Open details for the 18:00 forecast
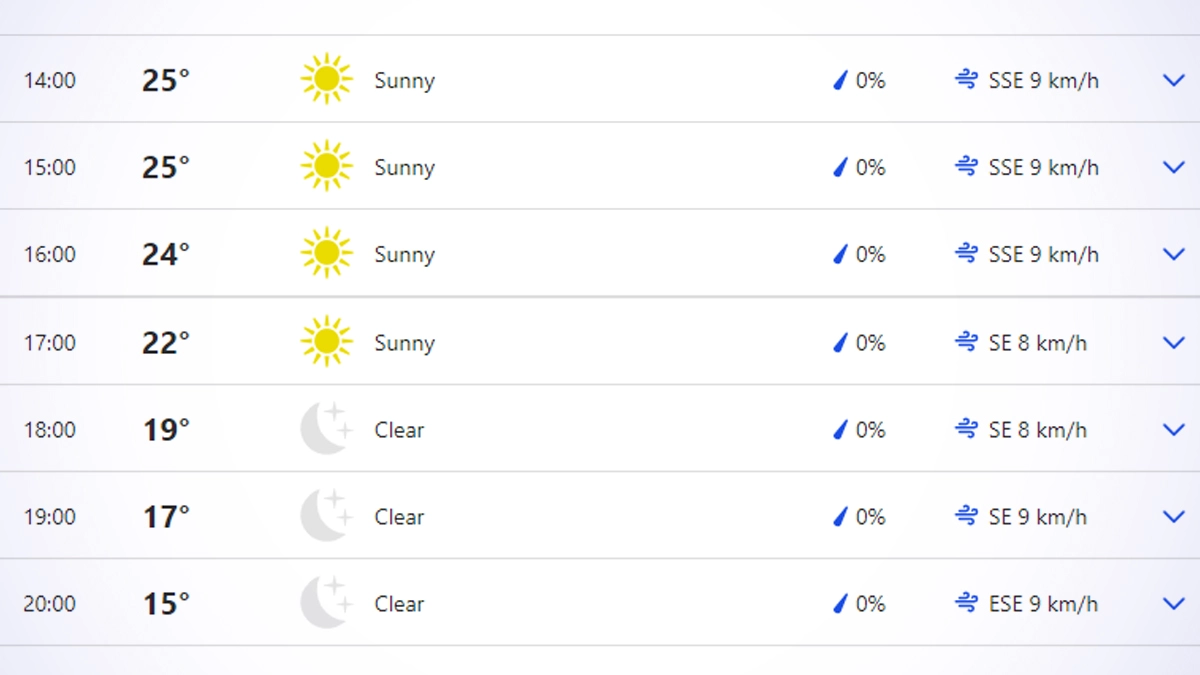Image resolution: width=1200 pixels, height=675 pixels. coord(1174,430)
